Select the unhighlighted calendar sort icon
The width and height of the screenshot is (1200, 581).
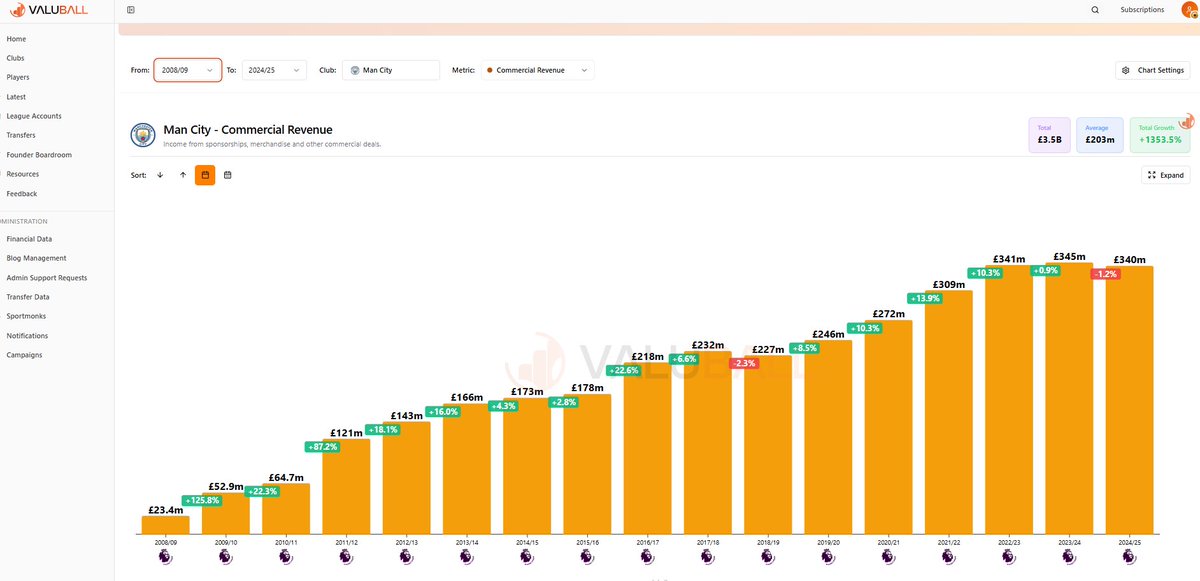(x=228, y=175)
